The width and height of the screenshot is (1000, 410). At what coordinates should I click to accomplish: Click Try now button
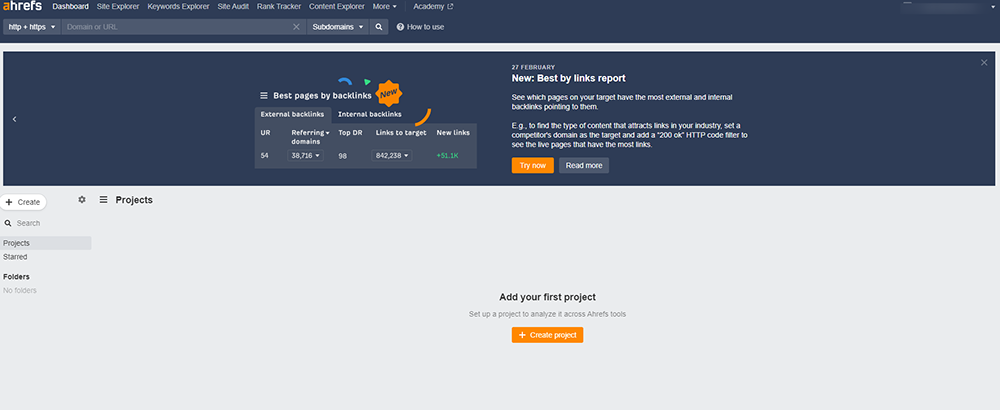[x=533, y=165]
